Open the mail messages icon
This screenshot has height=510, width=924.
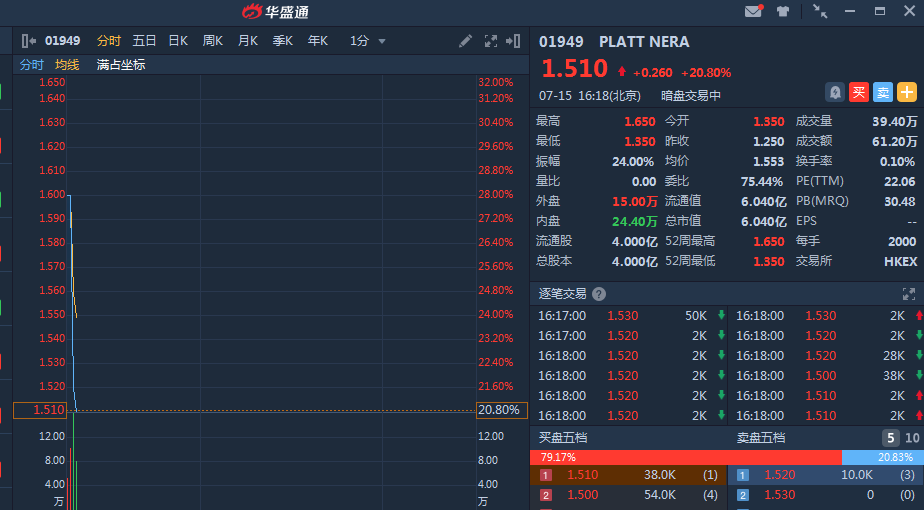pyautogui.click(x=753, y=12)
